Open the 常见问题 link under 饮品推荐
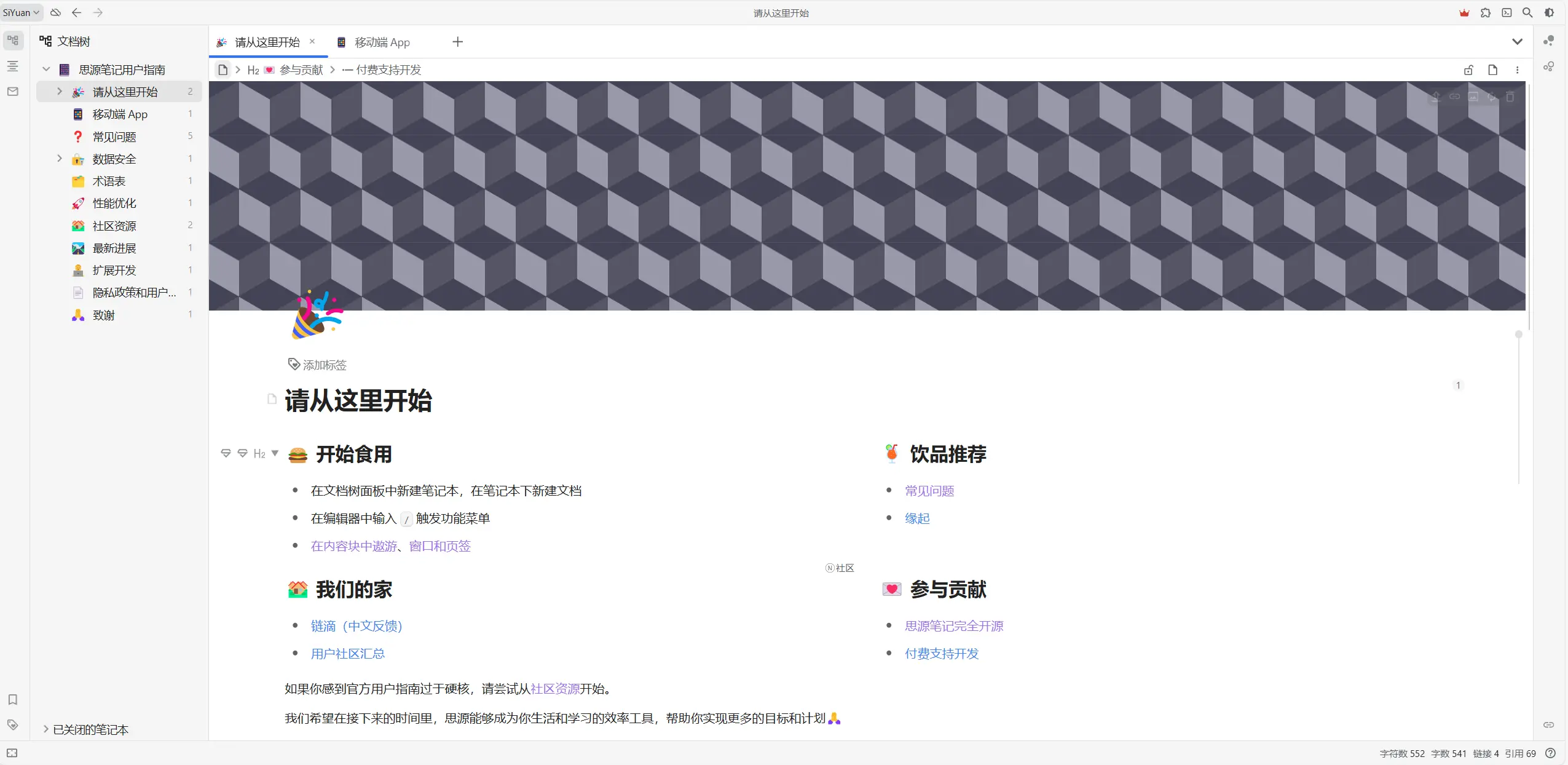Image resolution: width=1568 pixels, height=765 pixels. [928, 490]
